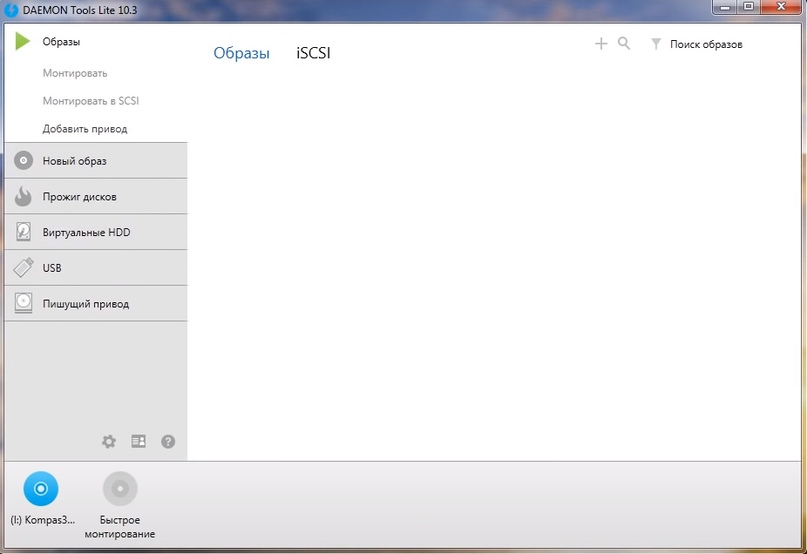Screen dimensions: 807x554
Task: Minimize the DAEMON Tools window
Action: click(x=726, y=7)
